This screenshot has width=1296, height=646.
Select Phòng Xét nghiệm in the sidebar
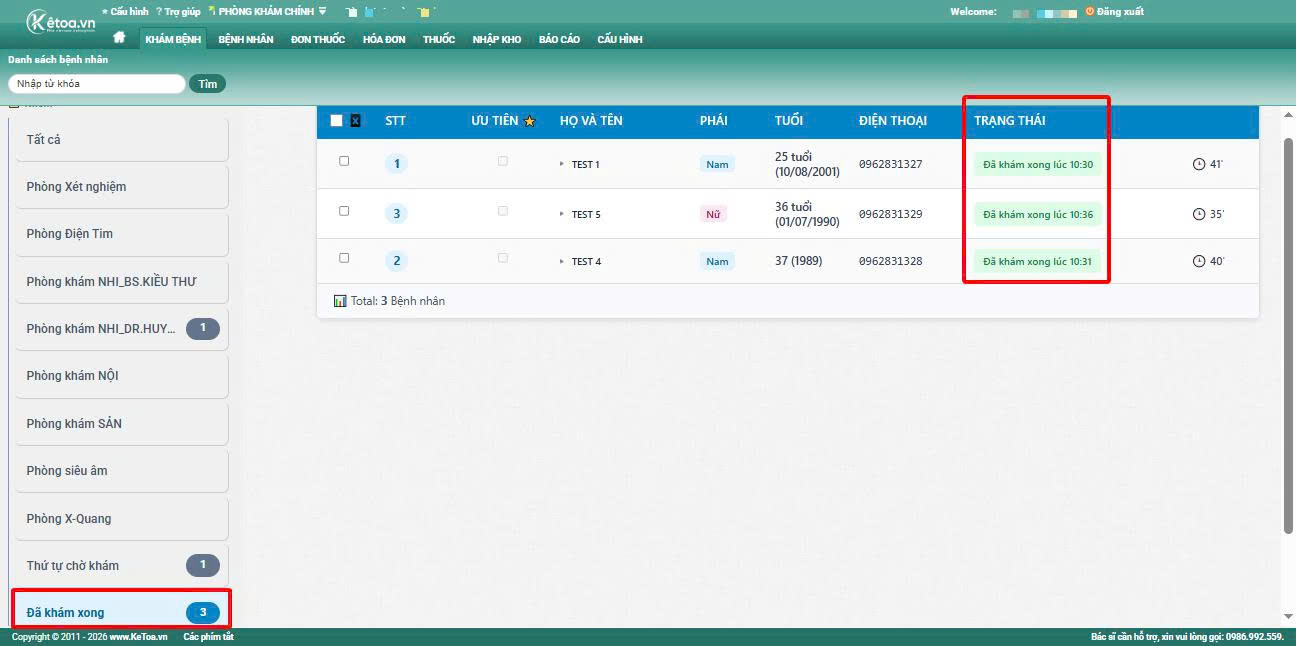(x=121, y=187)
